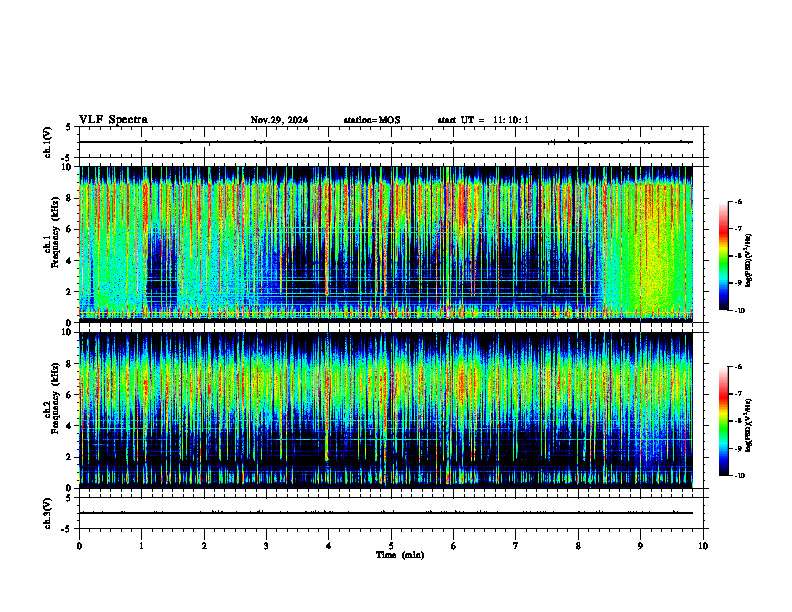
Task: Click the "station=MOS" header label
Action: point(372,120)
